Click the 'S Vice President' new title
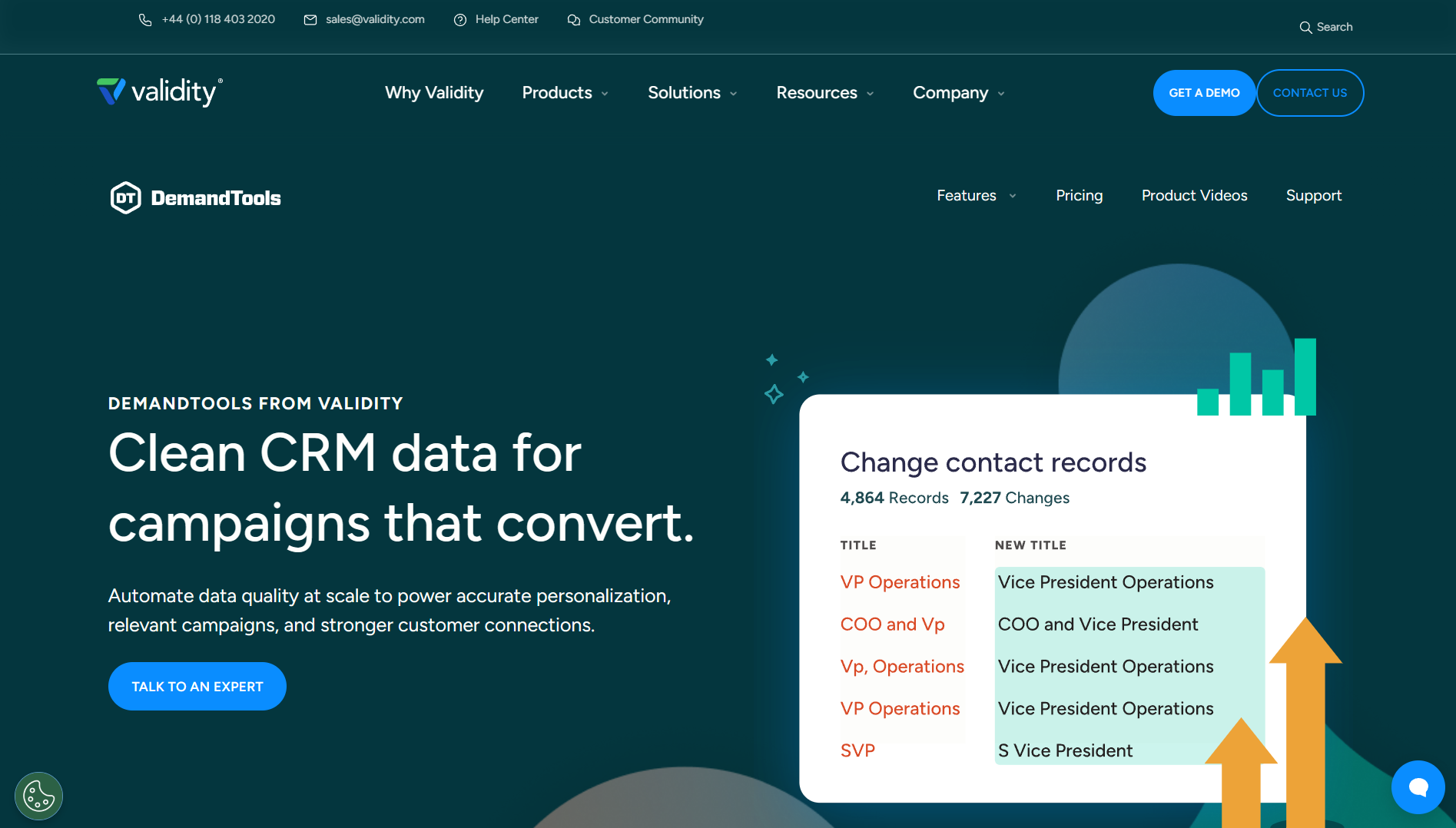 pyautogui.click(x=1065, y=751)
